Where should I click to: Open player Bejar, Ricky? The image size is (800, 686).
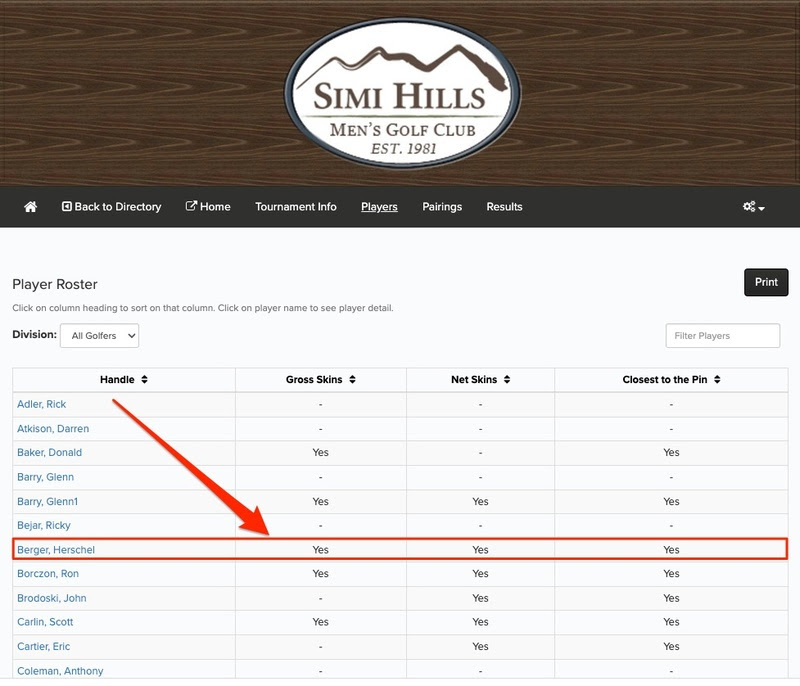pyautogui.click(x=44, y=525)
